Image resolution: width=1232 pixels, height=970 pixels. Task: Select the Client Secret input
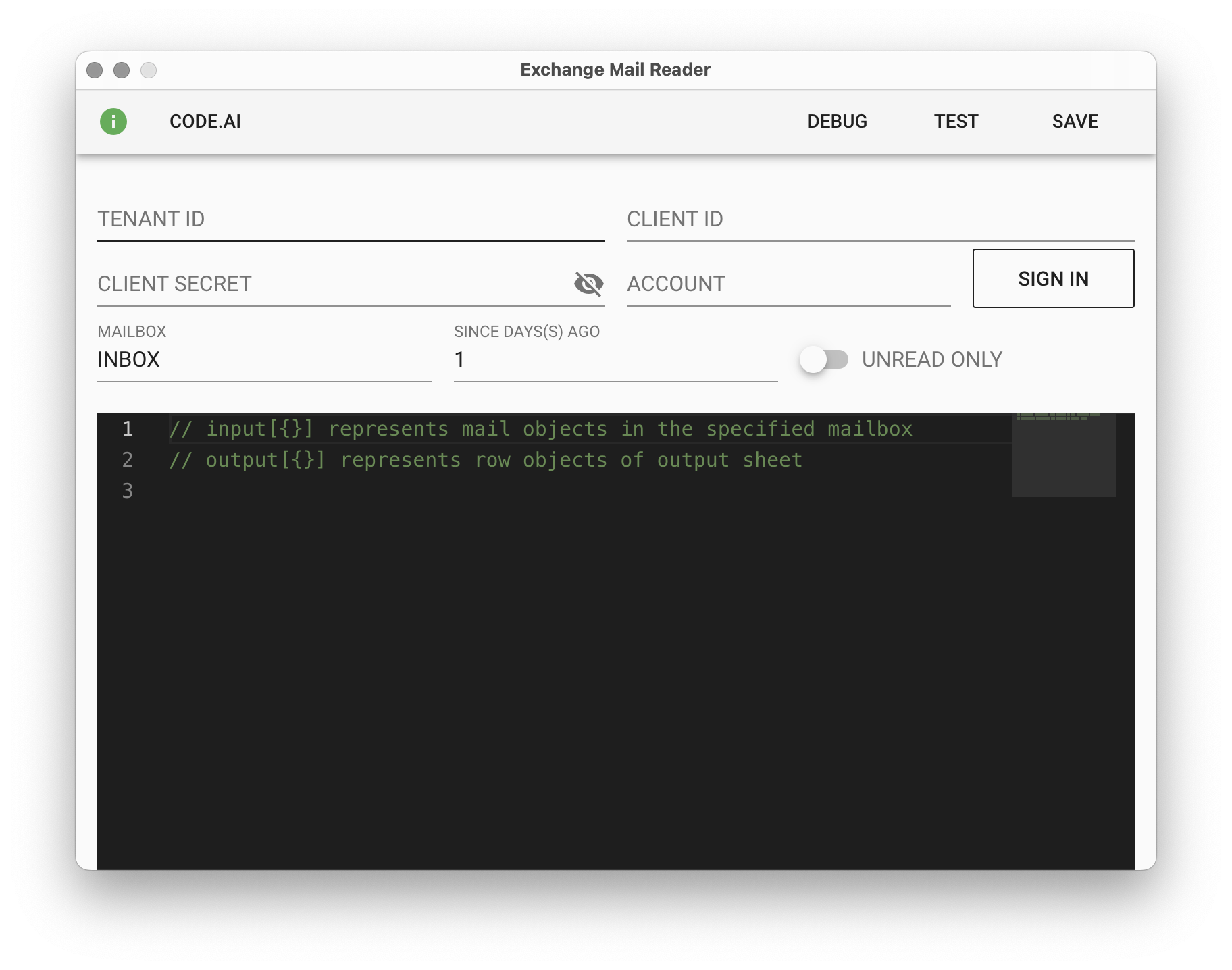click(331, 284)
